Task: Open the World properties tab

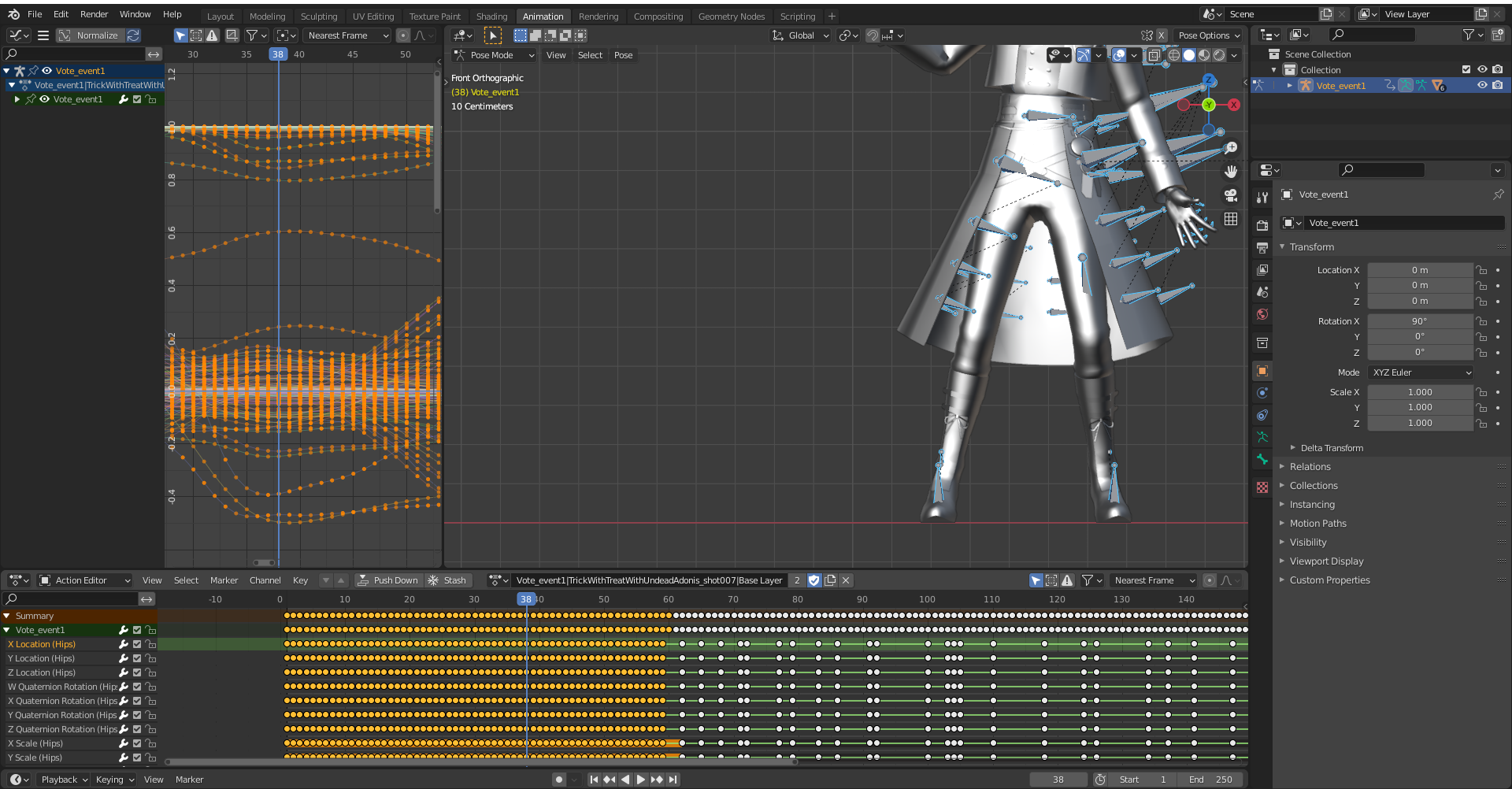Action: tap(1262, 314)
